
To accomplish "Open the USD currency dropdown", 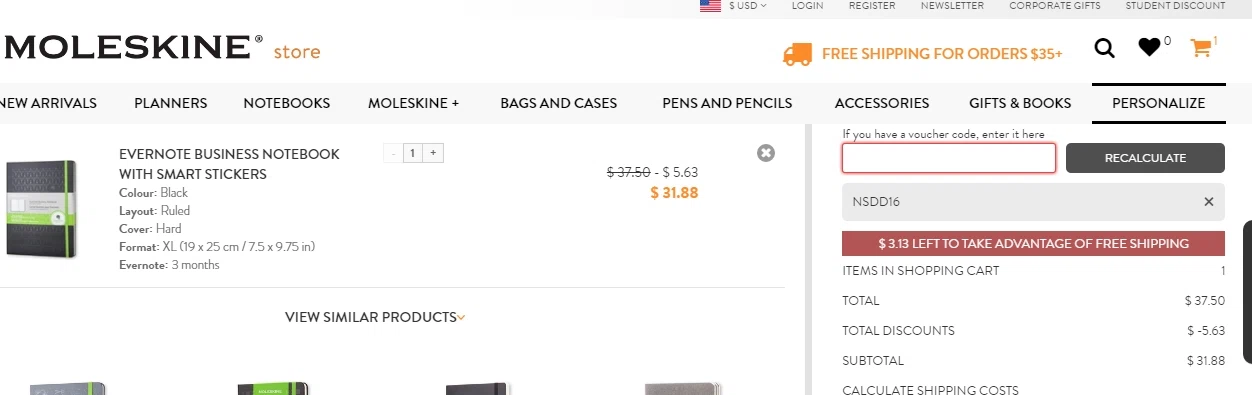I will [748, 6].
